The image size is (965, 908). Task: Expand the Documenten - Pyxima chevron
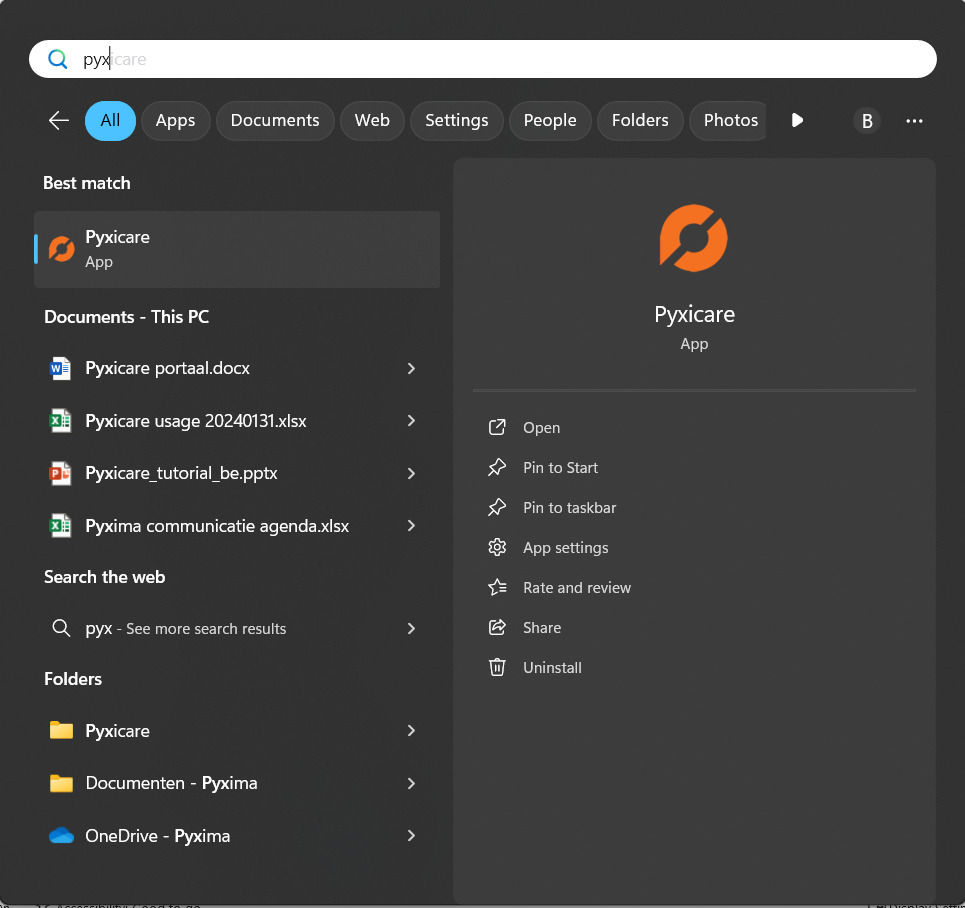coord(411,783)
